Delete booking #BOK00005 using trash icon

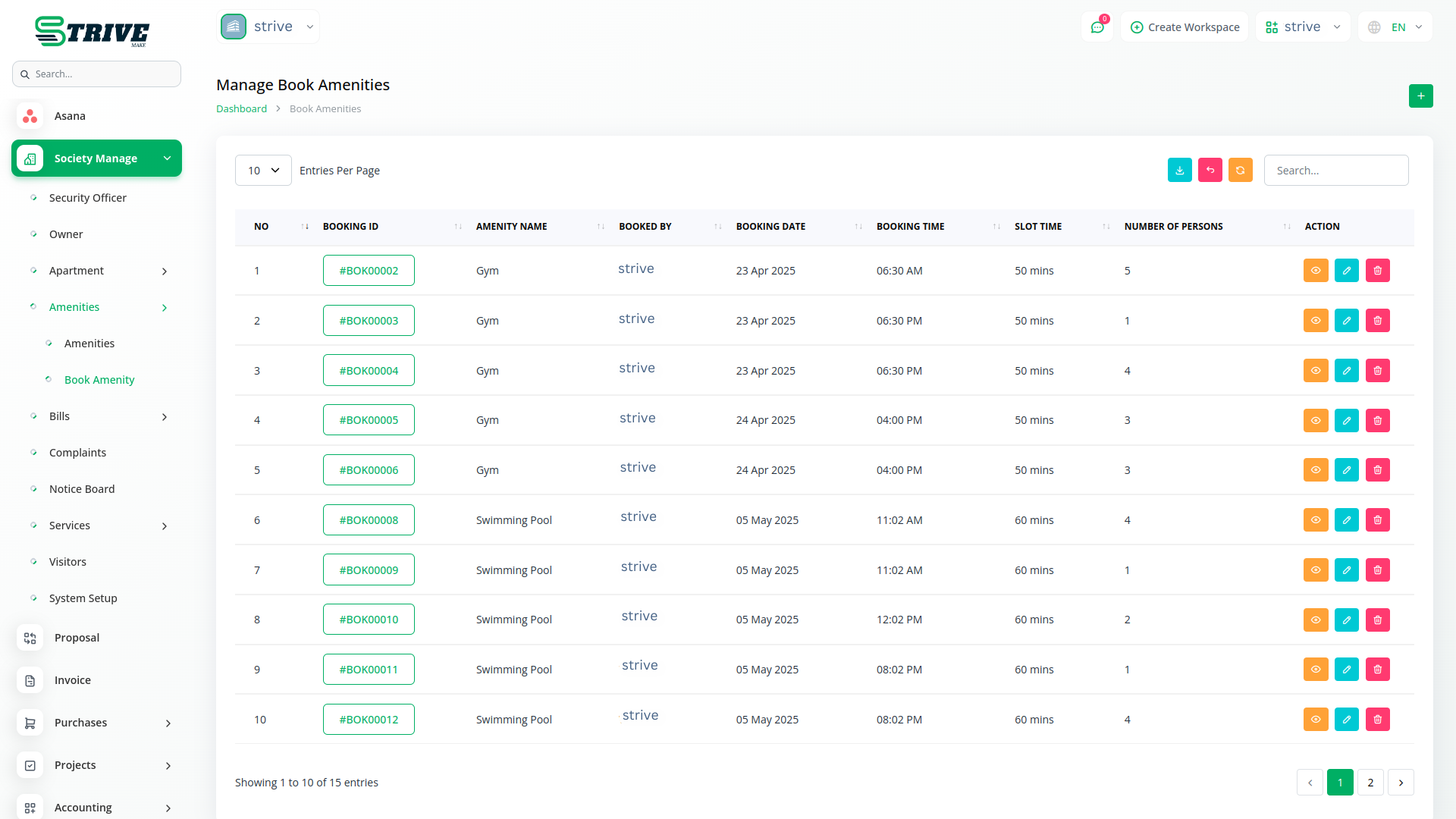1377,420
